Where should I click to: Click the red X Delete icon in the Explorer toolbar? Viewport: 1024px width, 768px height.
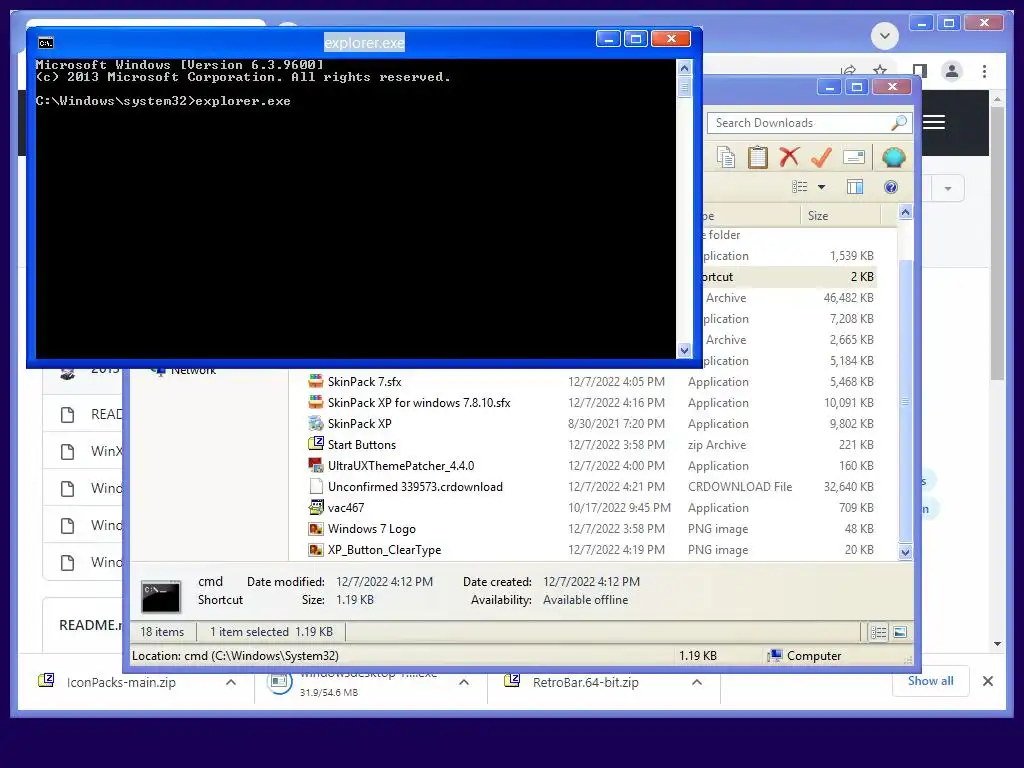point(789,157)
